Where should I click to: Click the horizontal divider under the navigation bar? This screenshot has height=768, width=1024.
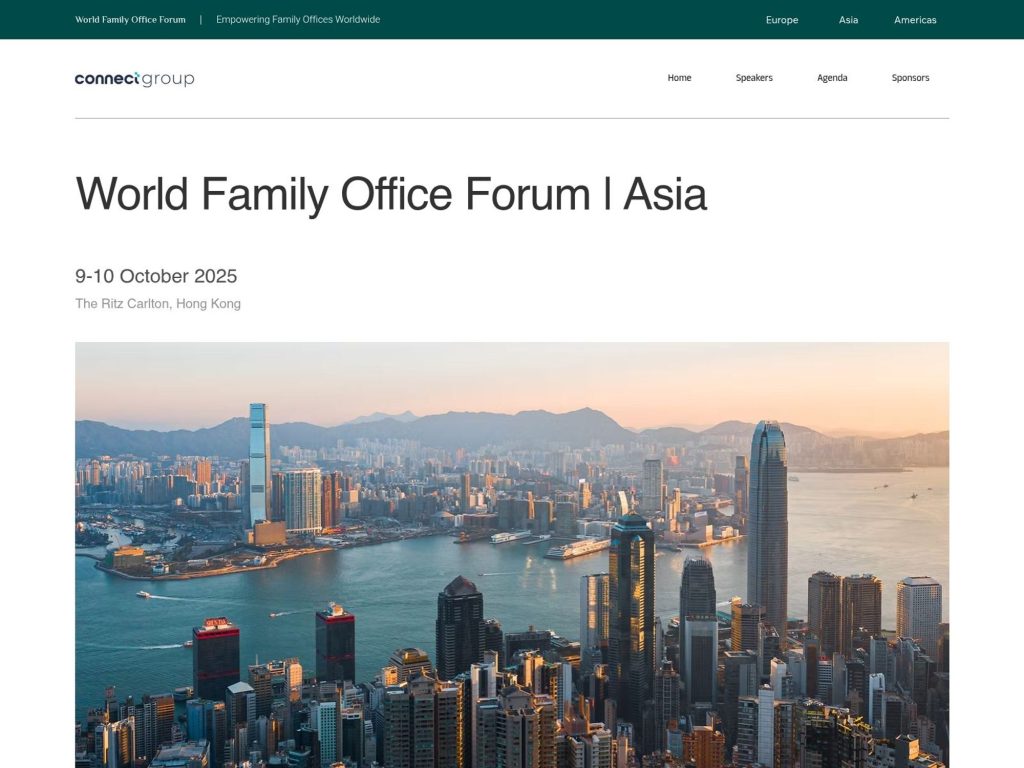pos(512,116)
